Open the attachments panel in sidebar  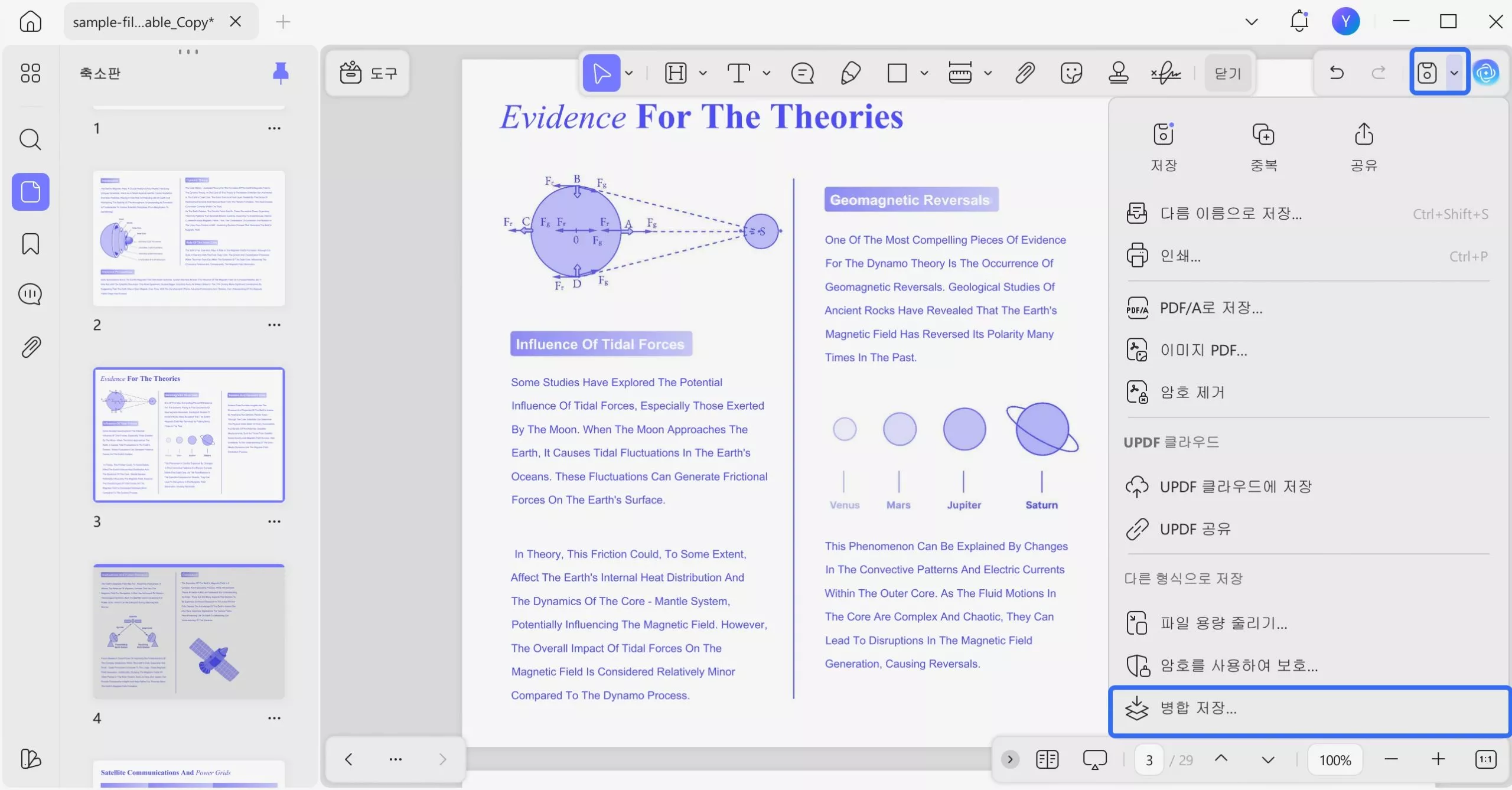pyautogui.click(x=30, y=347)
